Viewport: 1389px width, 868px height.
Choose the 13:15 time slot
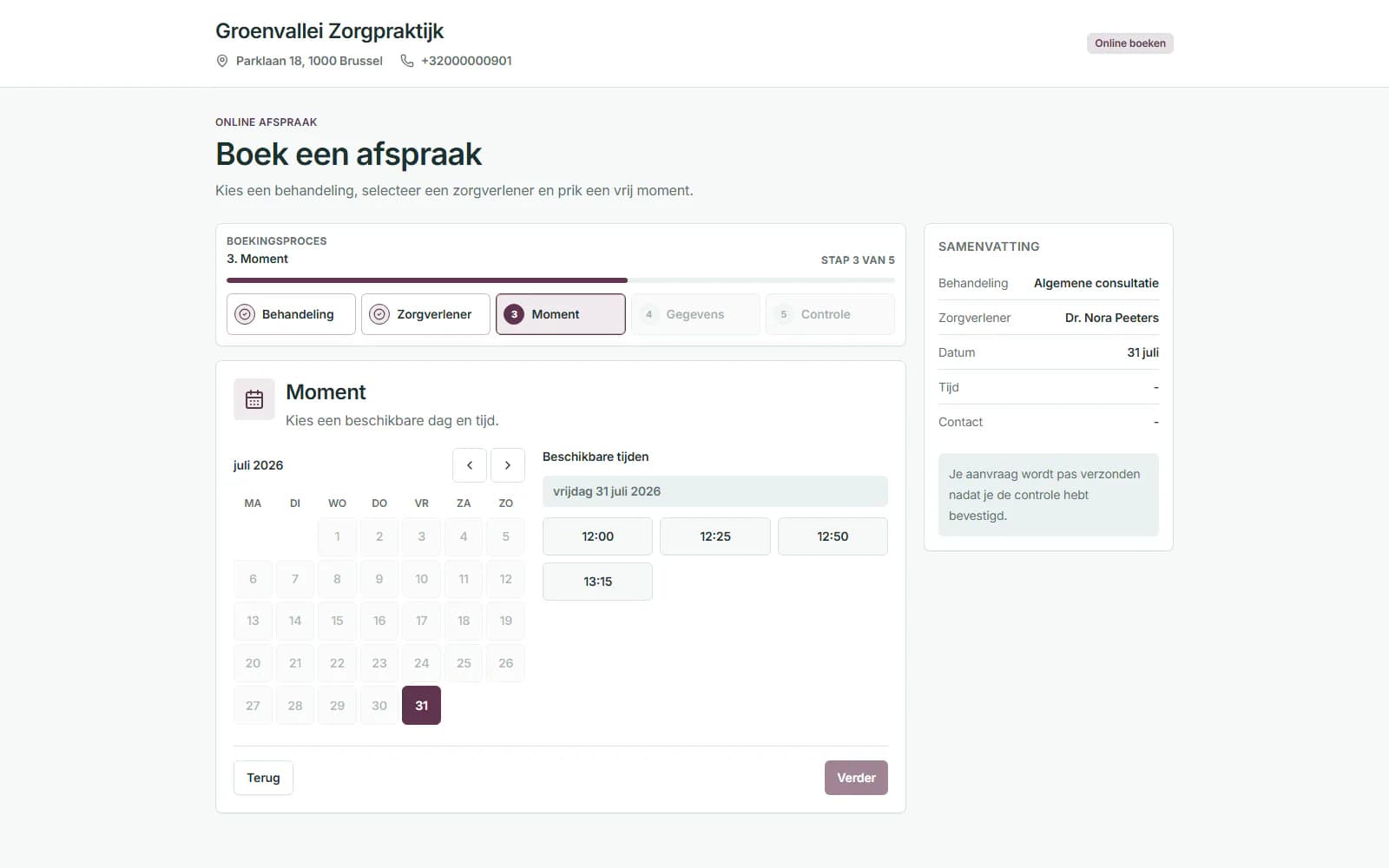point(597,582)
